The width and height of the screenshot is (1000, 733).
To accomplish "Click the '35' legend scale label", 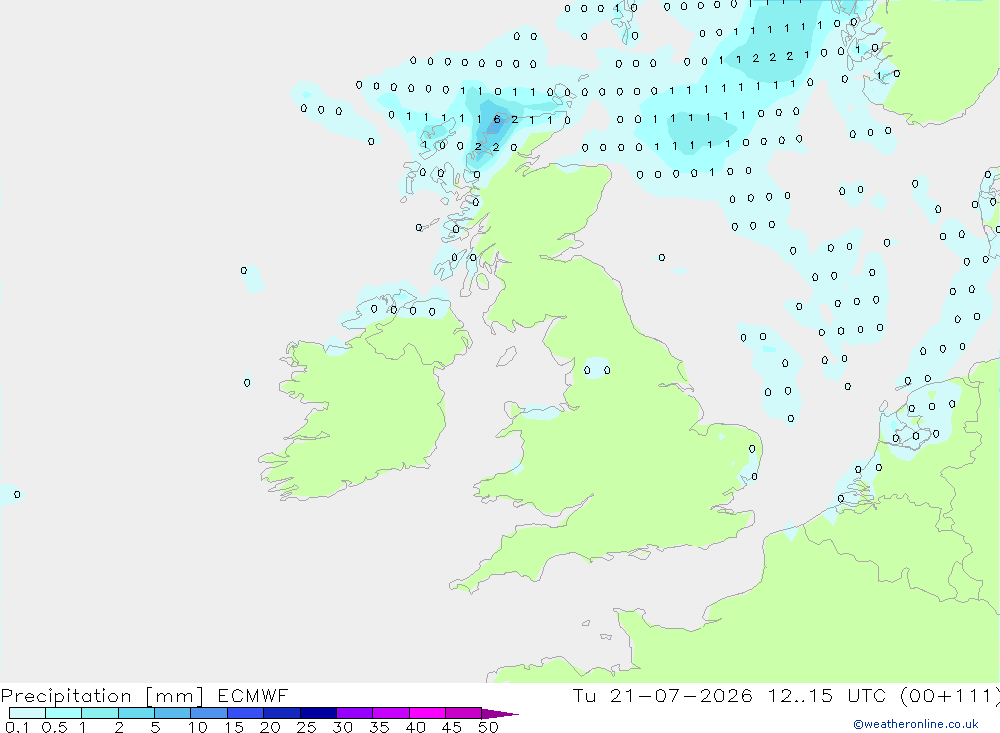I will pyautogui.click(x=379, y=727).
